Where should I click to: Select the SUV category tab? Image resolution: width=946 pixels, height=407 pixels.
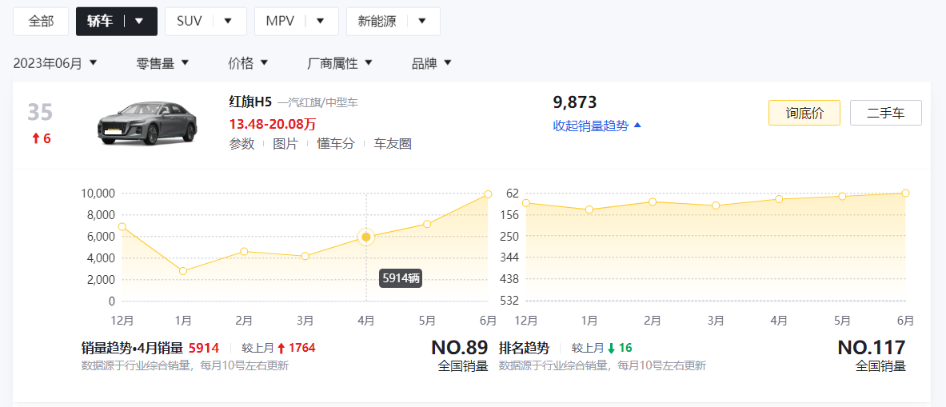[189, 21]
